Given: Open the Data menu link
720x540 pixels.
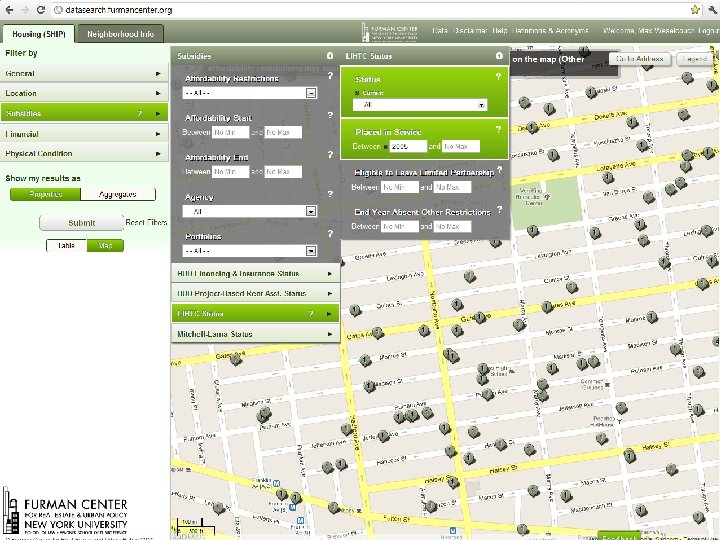Looking at the screenshot, I should pos(440,31).
